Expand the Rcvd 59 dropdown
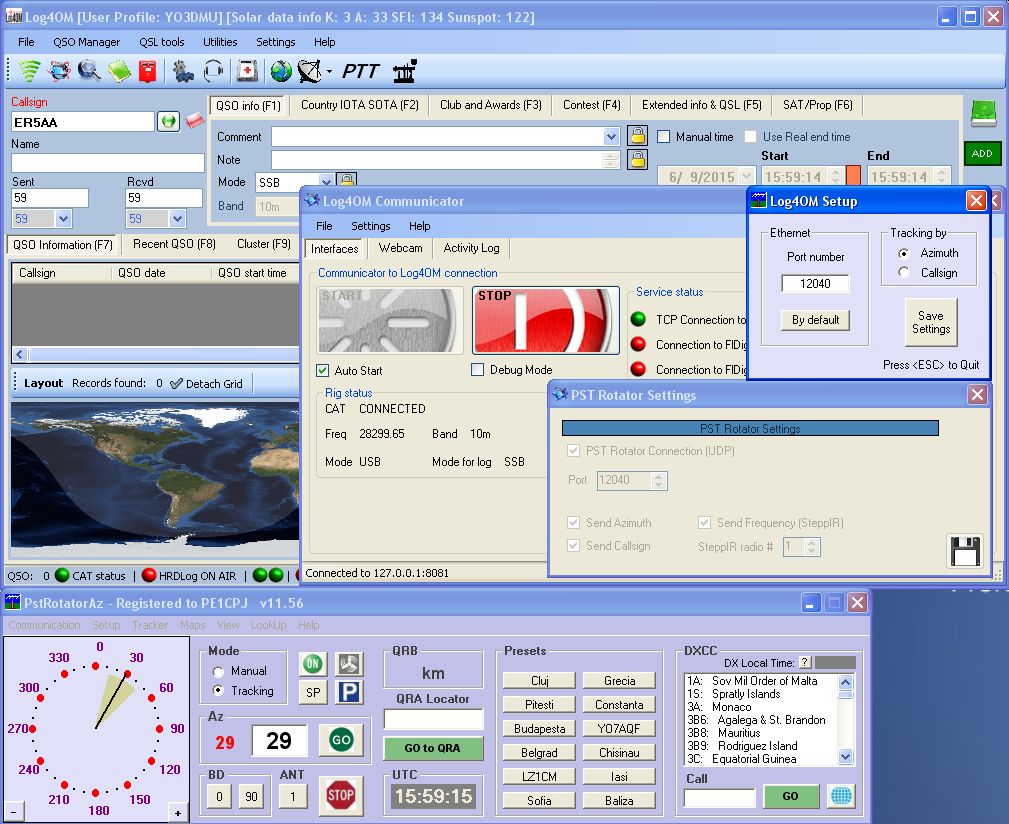Viewport: 1009px width, 824px height. (178, 219)
